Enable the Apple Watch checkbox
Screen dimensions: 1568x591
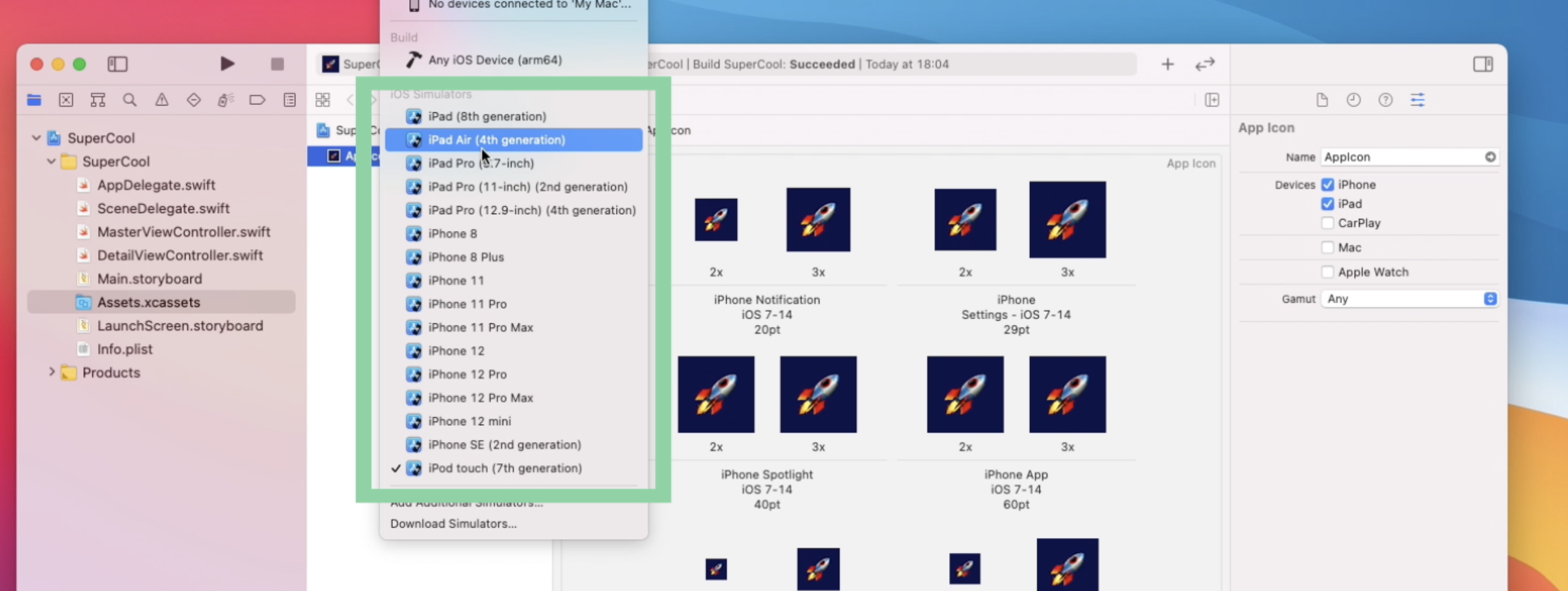click(1328, 272)
